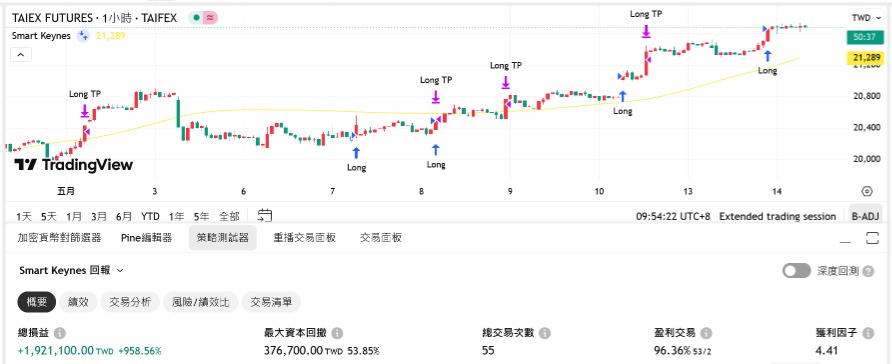Collapse the indicator legend chevron
This screenshot has height=364, width=892.
[20, 55]
